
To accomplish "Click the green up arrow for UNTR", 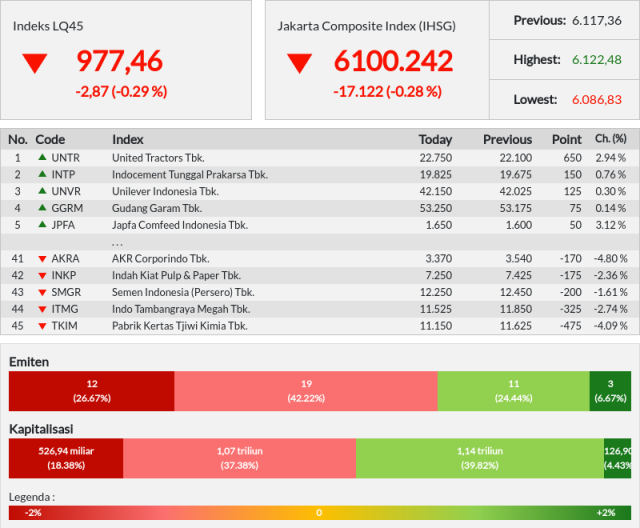I will [x=42, y=157].
